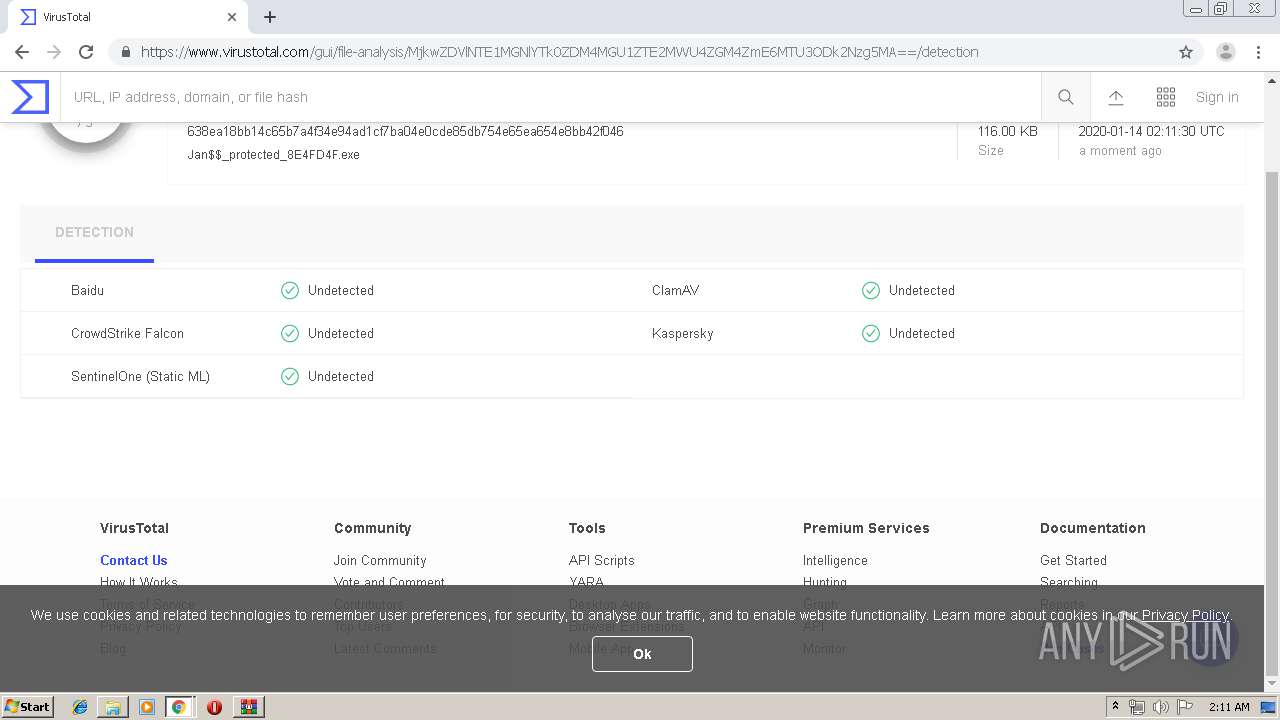Click the network tray icon

tap(1137, 707)
